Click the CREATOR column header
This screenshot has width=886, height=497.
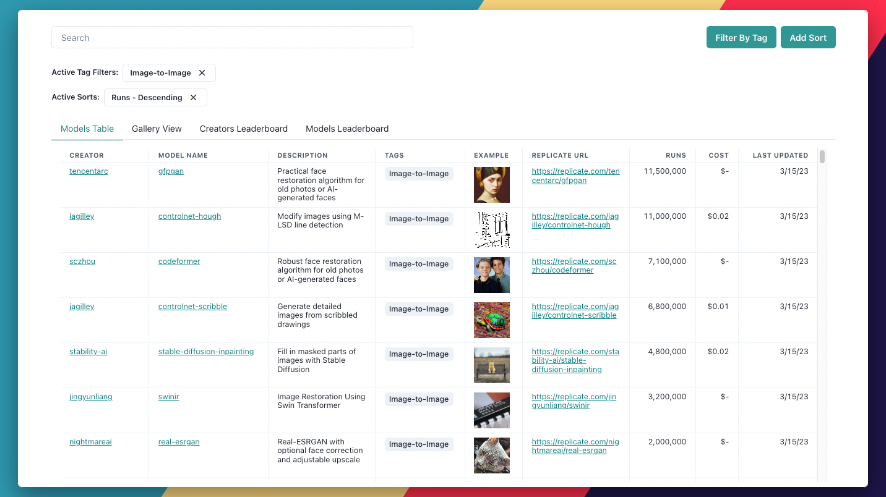pos(86,155)
